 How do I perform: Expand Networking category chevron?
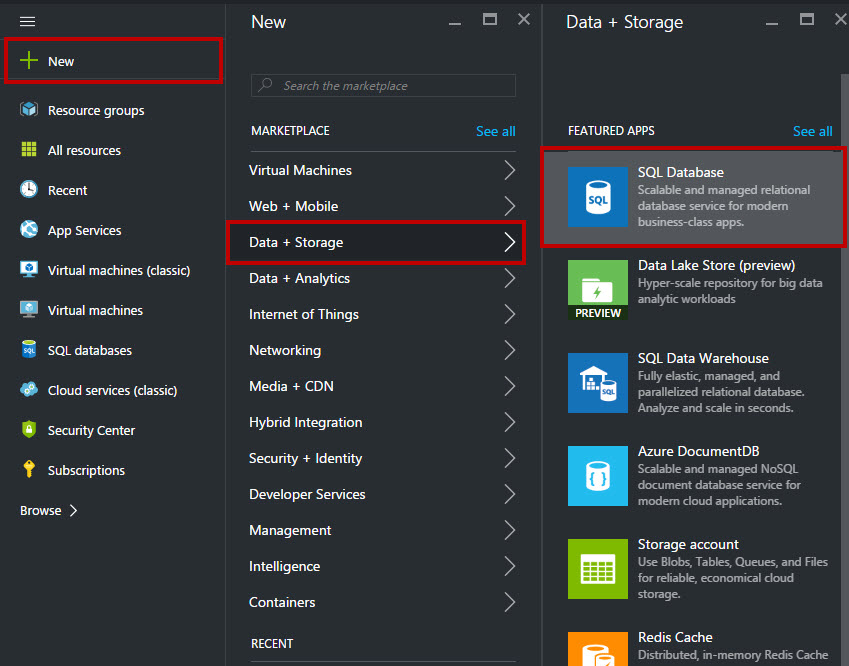tap(510, 350)
